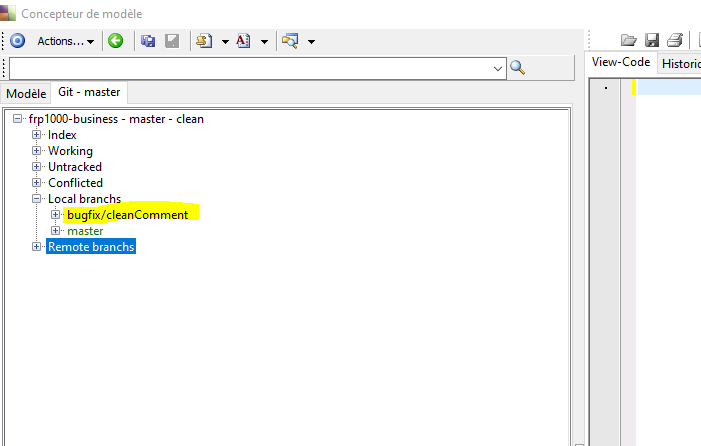Open dropdown arrow next to letter A icon
This screenshot has width=701, height=446.
point(265,42)
